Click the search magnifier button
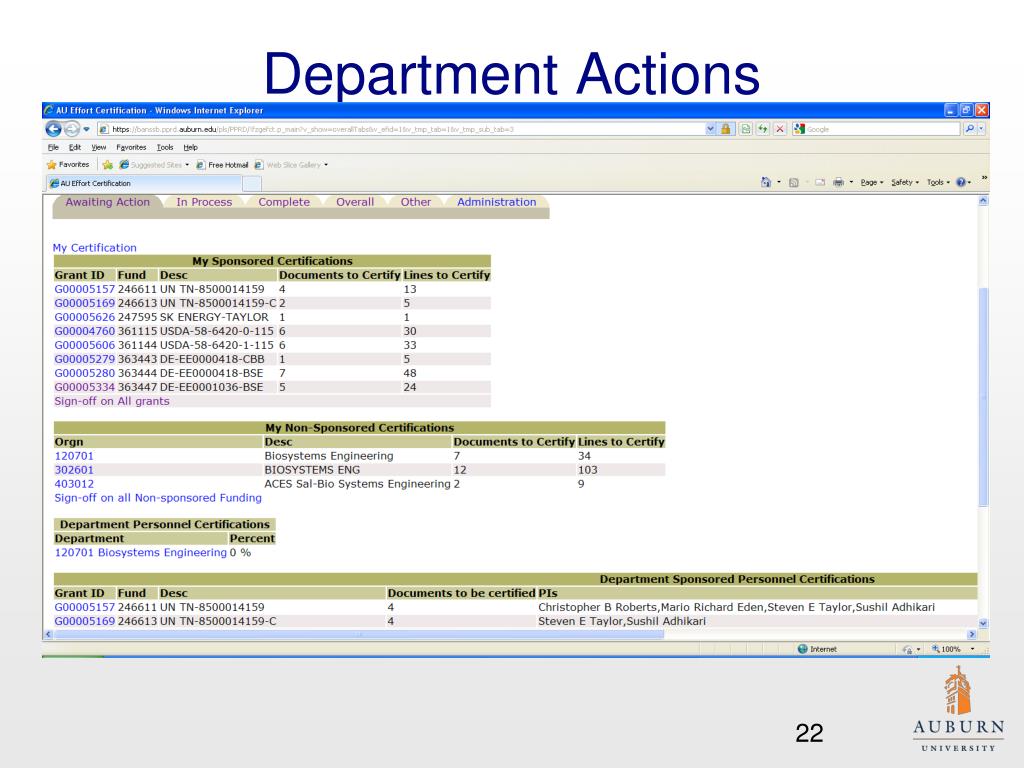The image size is (1024, 768). click(x=969, y=129)
